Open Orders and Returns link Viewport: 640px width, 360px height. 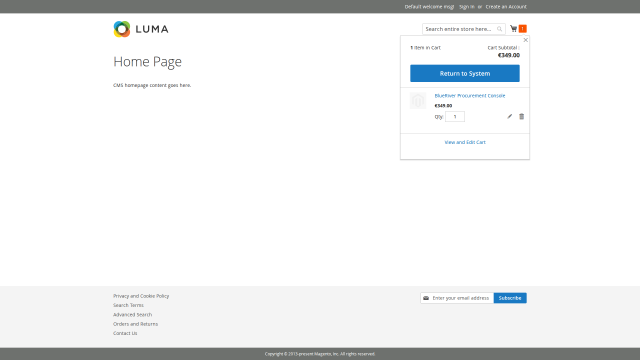pos(135,324)
